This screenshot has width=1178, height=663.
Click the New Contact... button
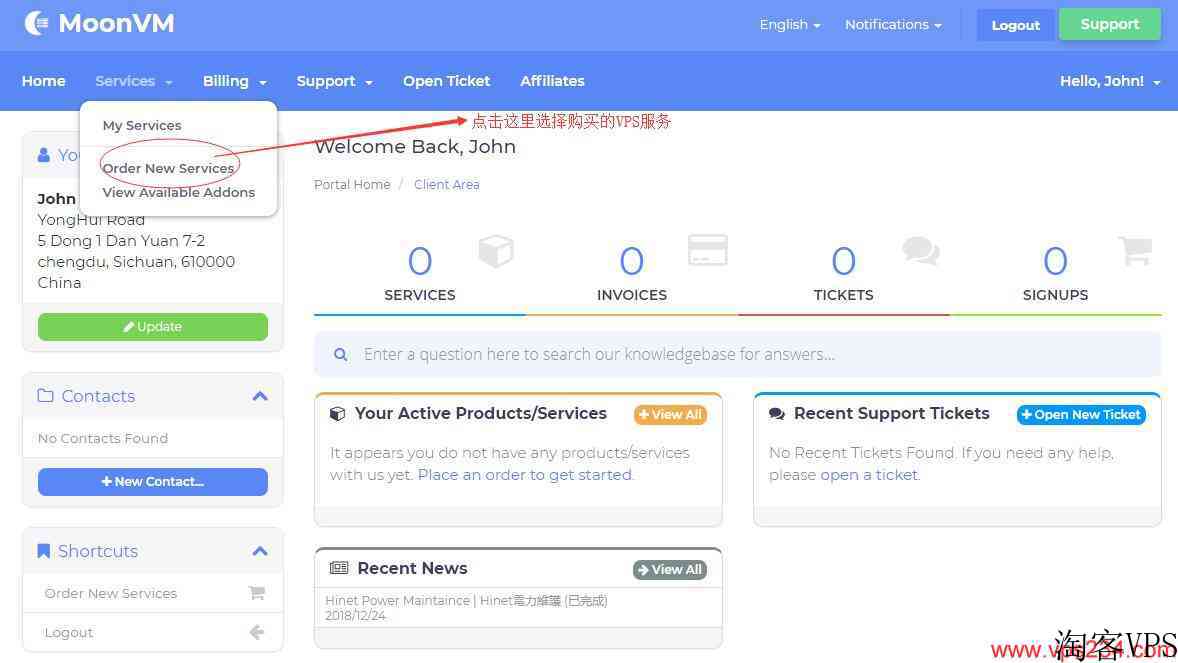153,482
